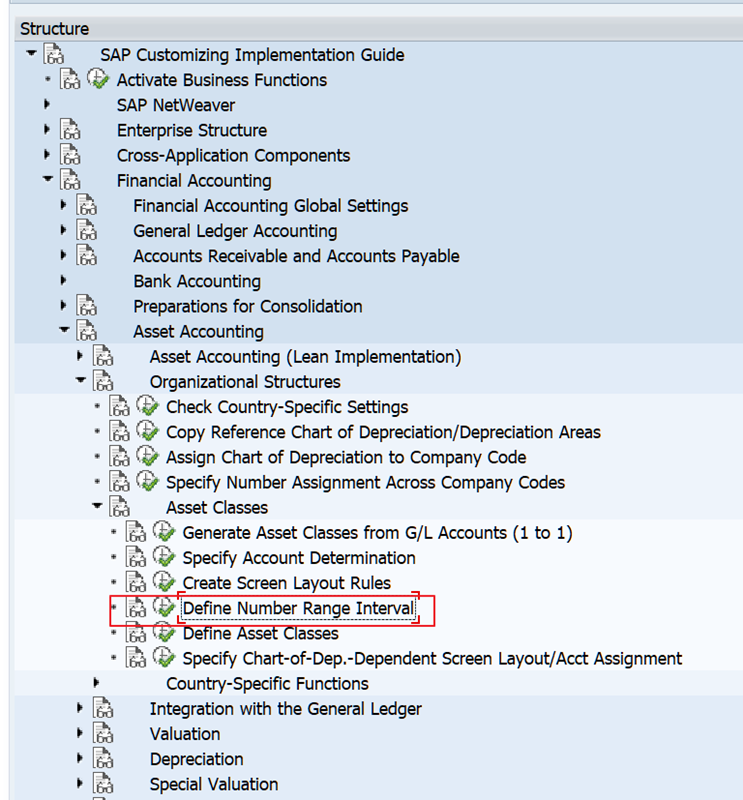The width and height of the screenshot is (743, 800).
Task: Open documentation icon for SAP Customizing Implementation Guide
Action: 54,54
